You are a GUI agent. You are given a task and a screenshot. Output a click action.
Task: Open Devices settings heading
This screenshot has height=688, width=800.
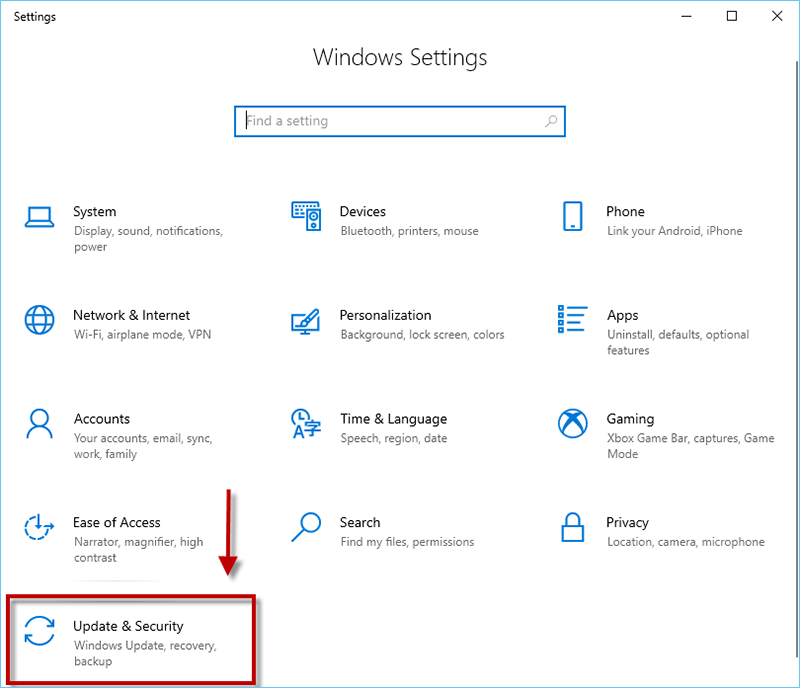point(362,211)
